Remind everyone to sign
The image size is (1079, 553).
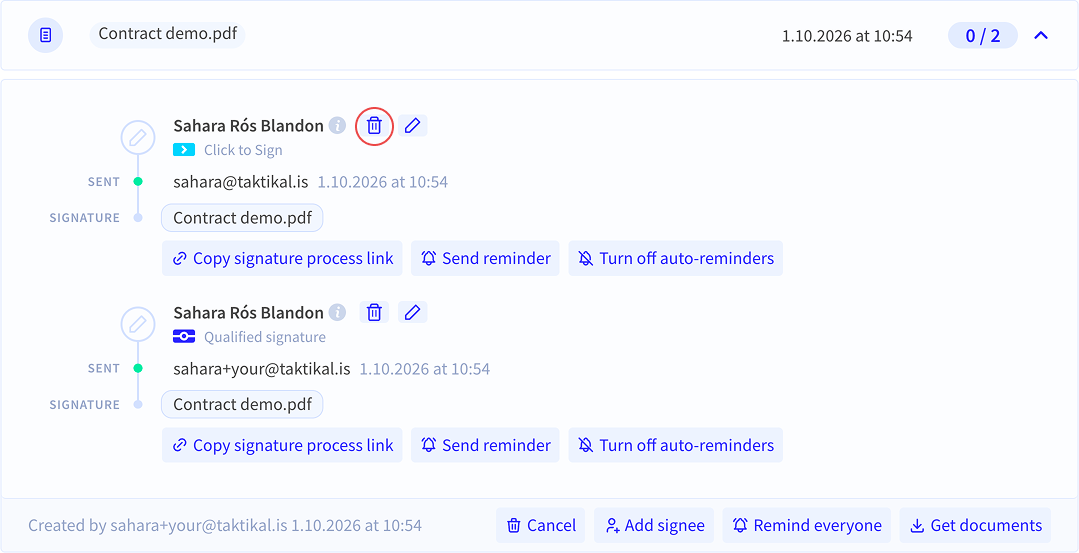pos(807,525)
